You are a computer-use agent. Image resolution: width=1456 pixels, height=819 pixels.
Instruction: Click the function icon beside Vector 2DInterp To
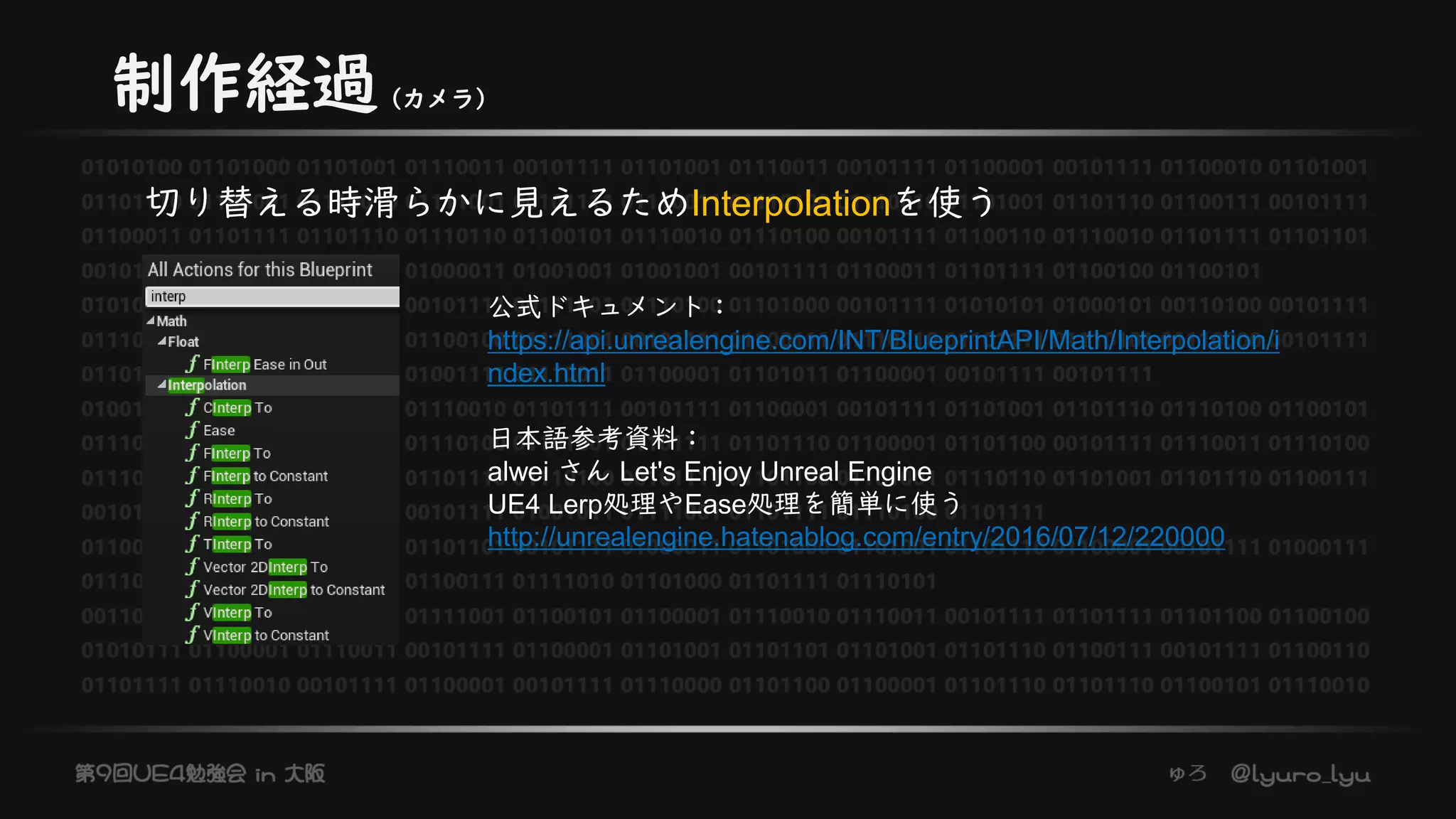point(192,567)
